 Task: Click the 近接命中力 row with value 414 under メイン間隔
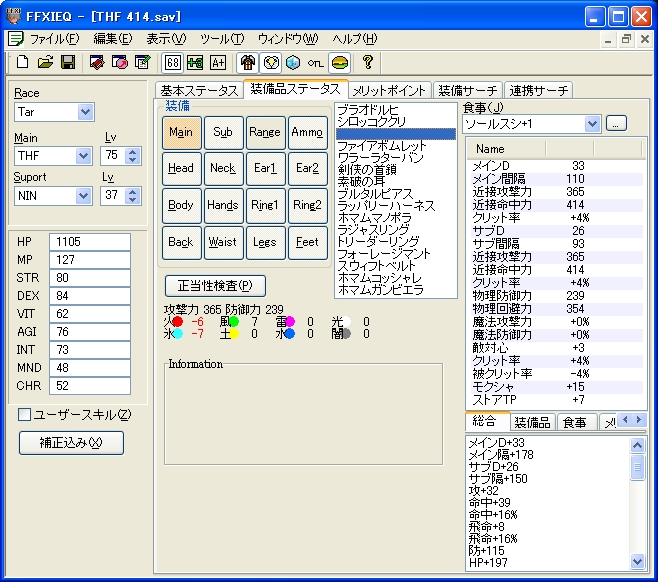pyautogui.click(x=556, y=205)
